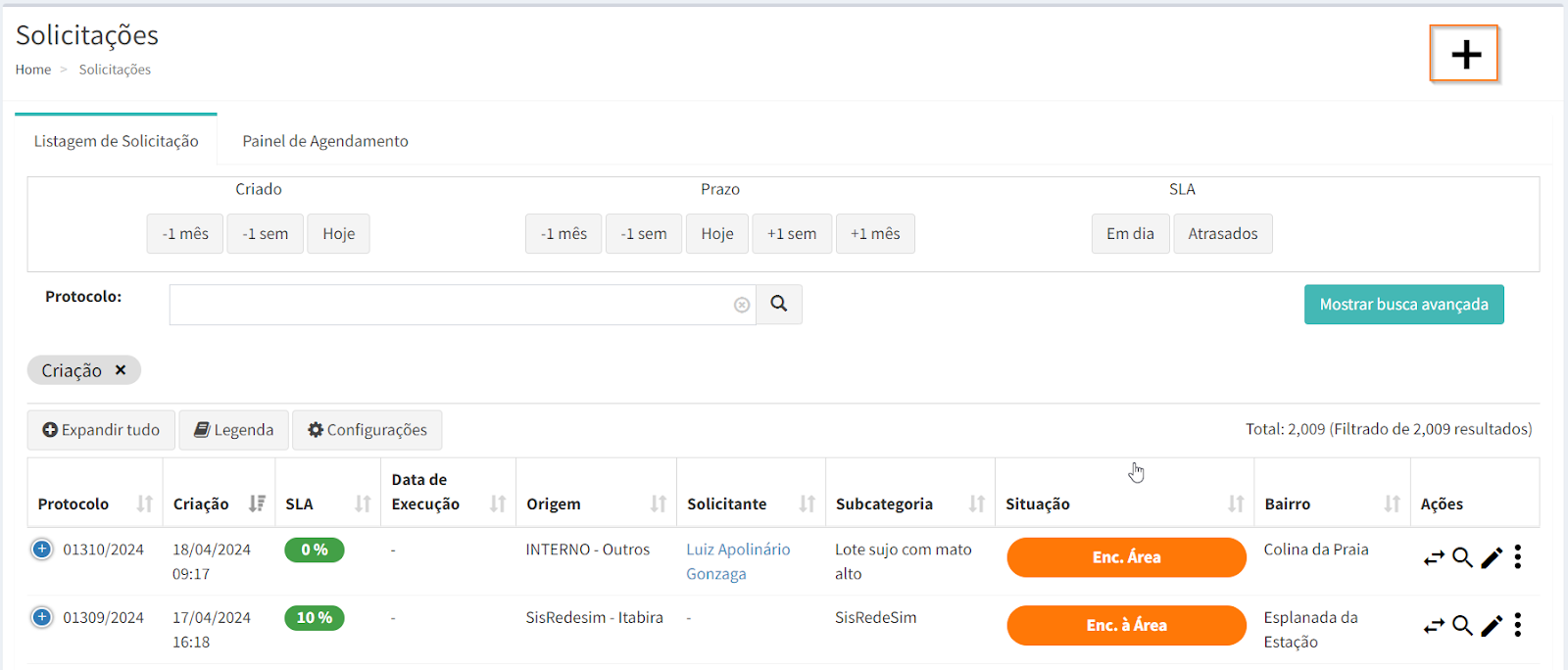Toggle the Criado Hoje filter

[338, 234]
